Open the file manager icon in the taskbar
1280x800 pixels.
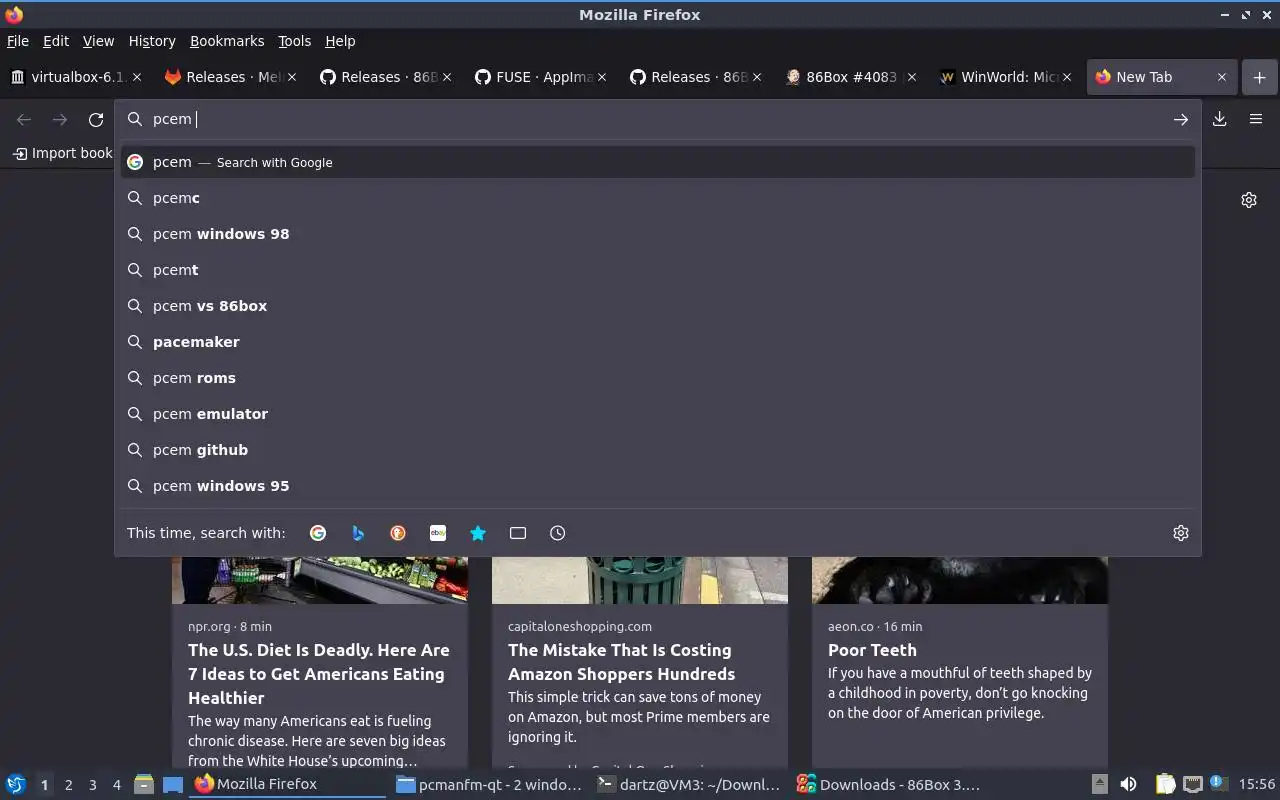pos(144,785)
